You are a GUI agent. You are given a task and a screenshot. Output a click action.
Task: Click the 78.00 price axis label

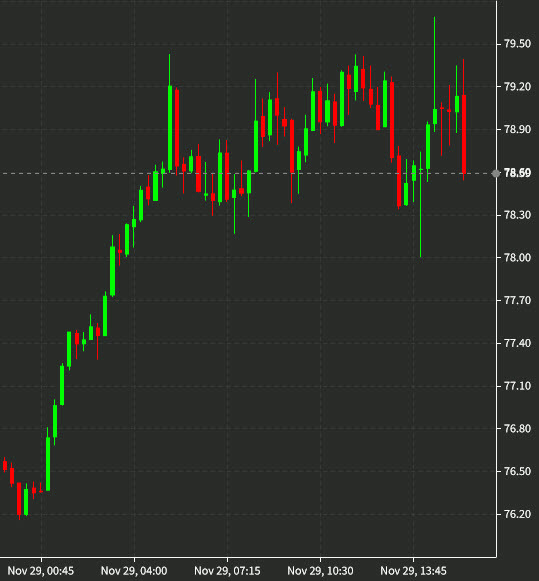518,258
